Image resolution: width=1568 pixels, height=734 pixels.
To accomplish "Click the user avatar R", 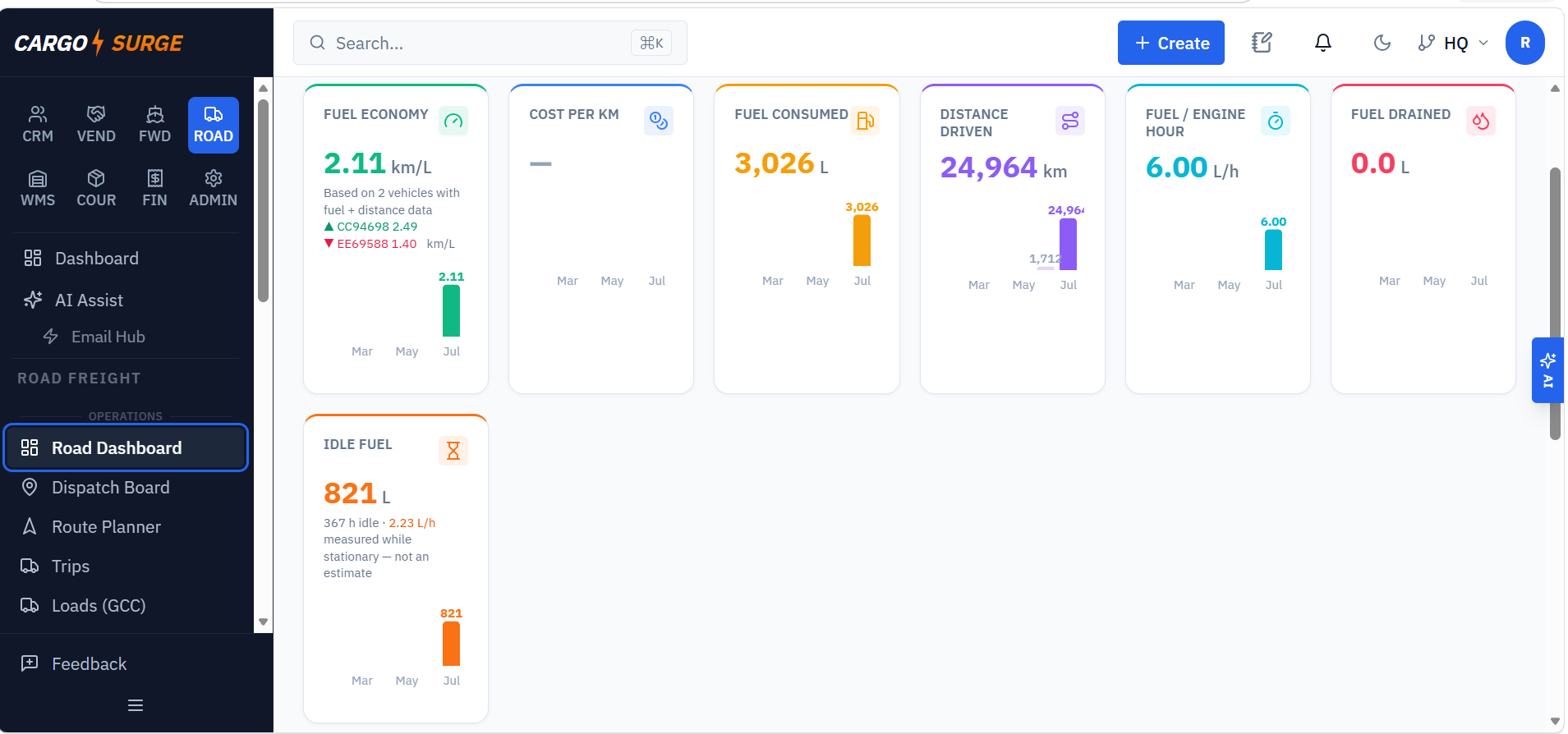I will pyautogui.click(x=1524, y=43).
